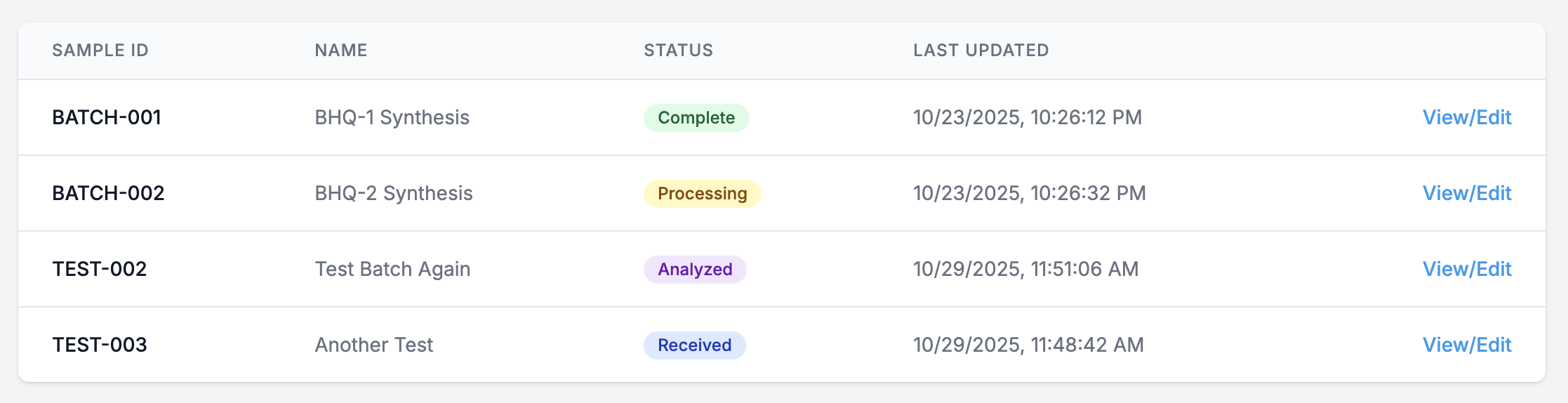Click the BHQ-1 Synthesis name
Image resolution: width=1568 pixels, height=403 pixels.
pyautogui.click(x=392, y=117)
